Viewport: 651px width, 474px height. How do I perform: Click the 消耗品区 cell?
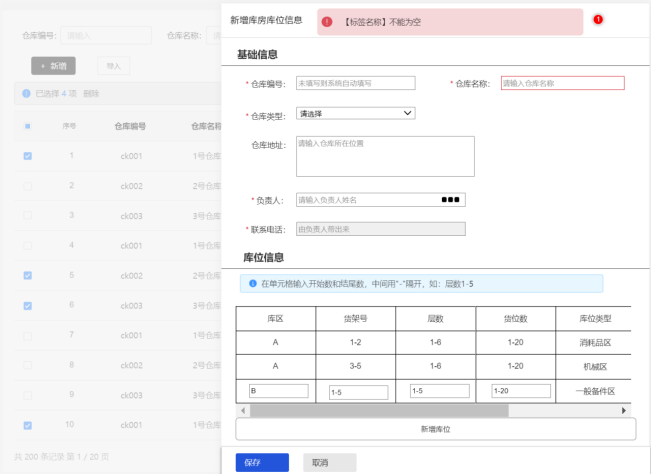tap(595, 342)
